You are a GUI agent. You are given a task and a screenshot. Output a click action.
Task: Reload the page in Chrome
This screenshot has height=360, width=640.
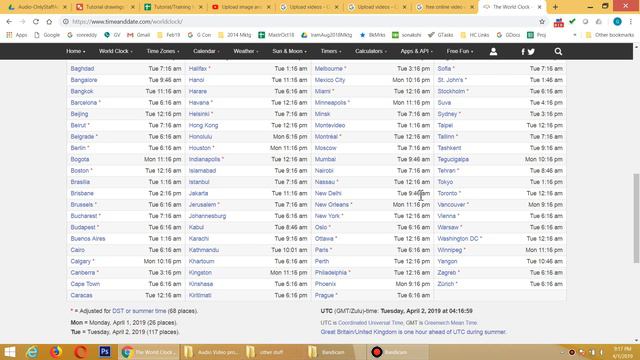[x=36, y=21]
